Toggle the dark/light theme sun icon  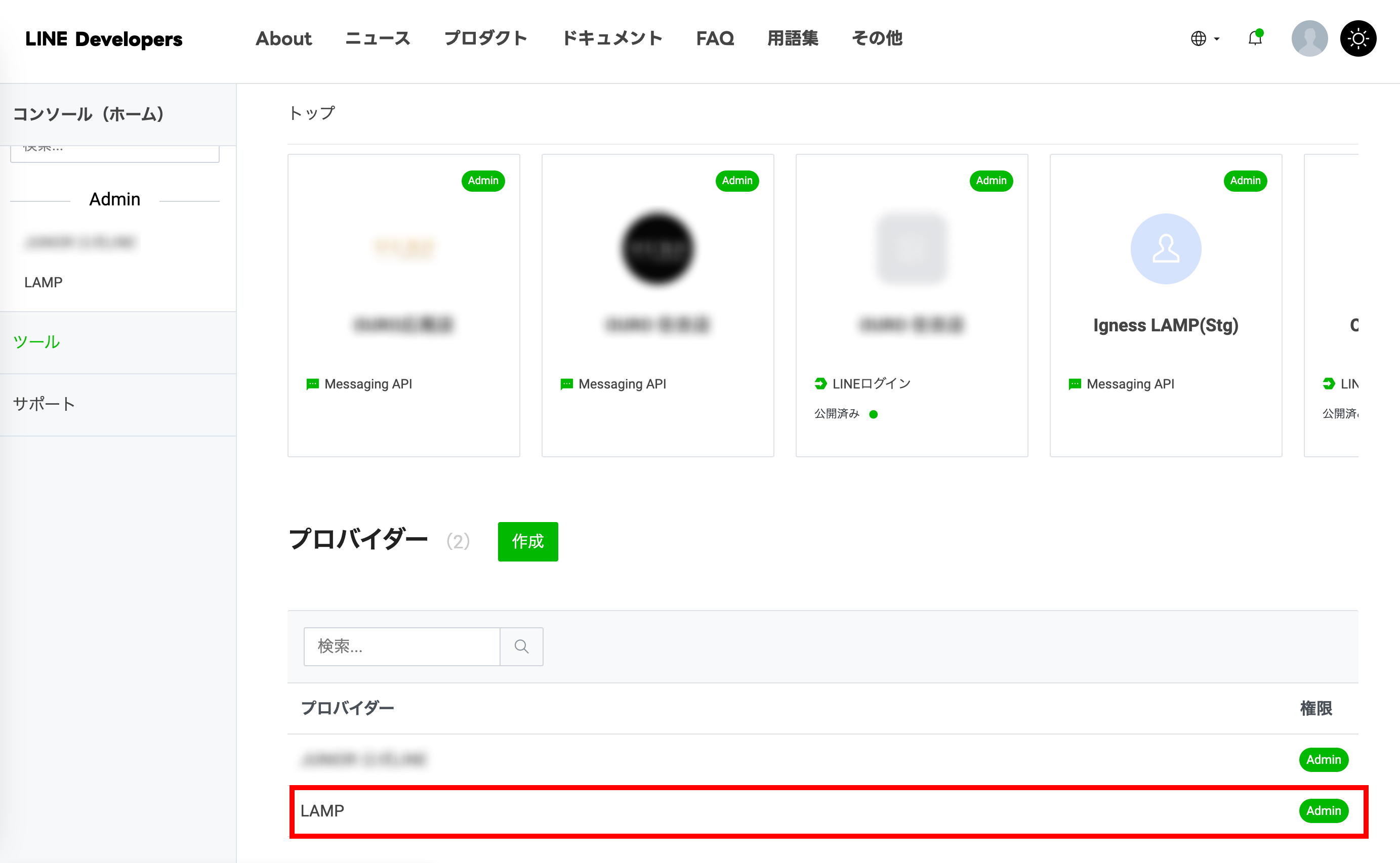tap(1358, 38)
